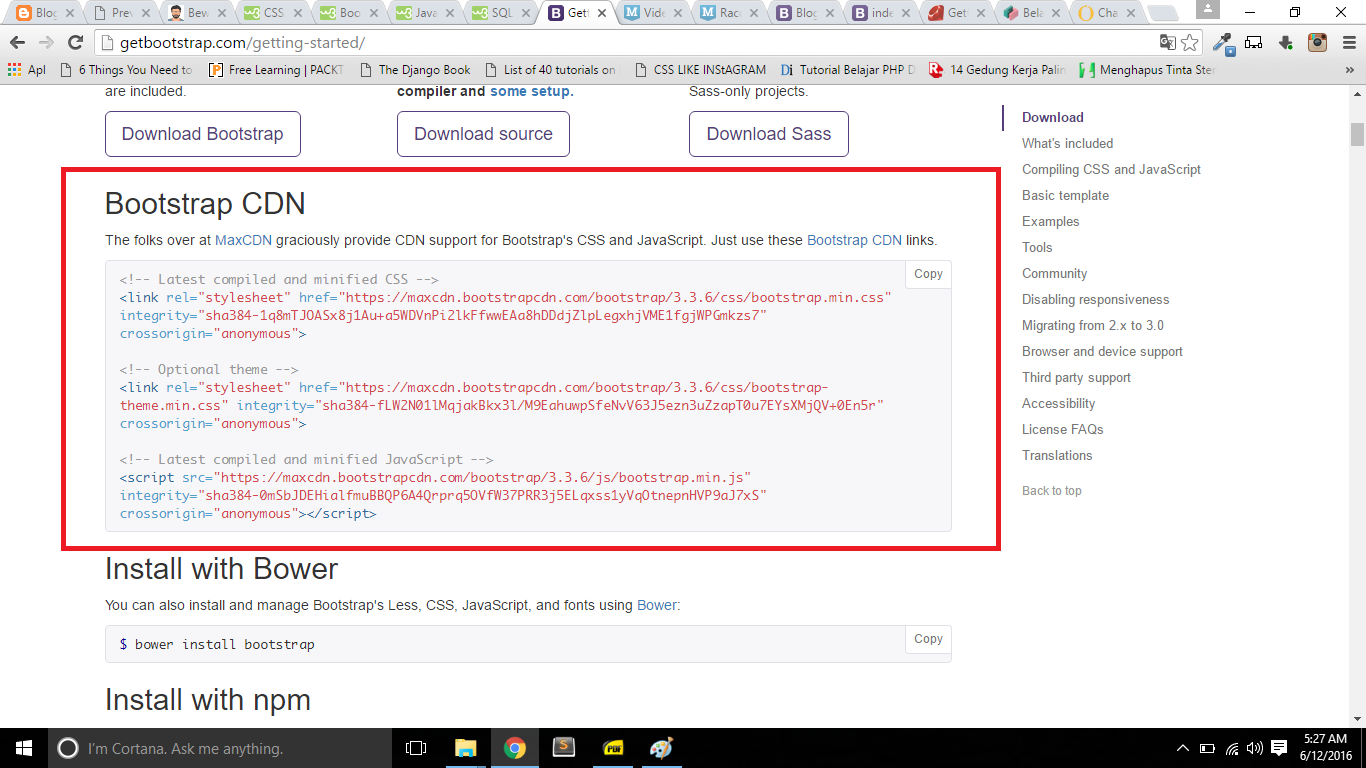Open the Instagram extension
Viewport: 1366px width, 768px height.
[1317, 45]
